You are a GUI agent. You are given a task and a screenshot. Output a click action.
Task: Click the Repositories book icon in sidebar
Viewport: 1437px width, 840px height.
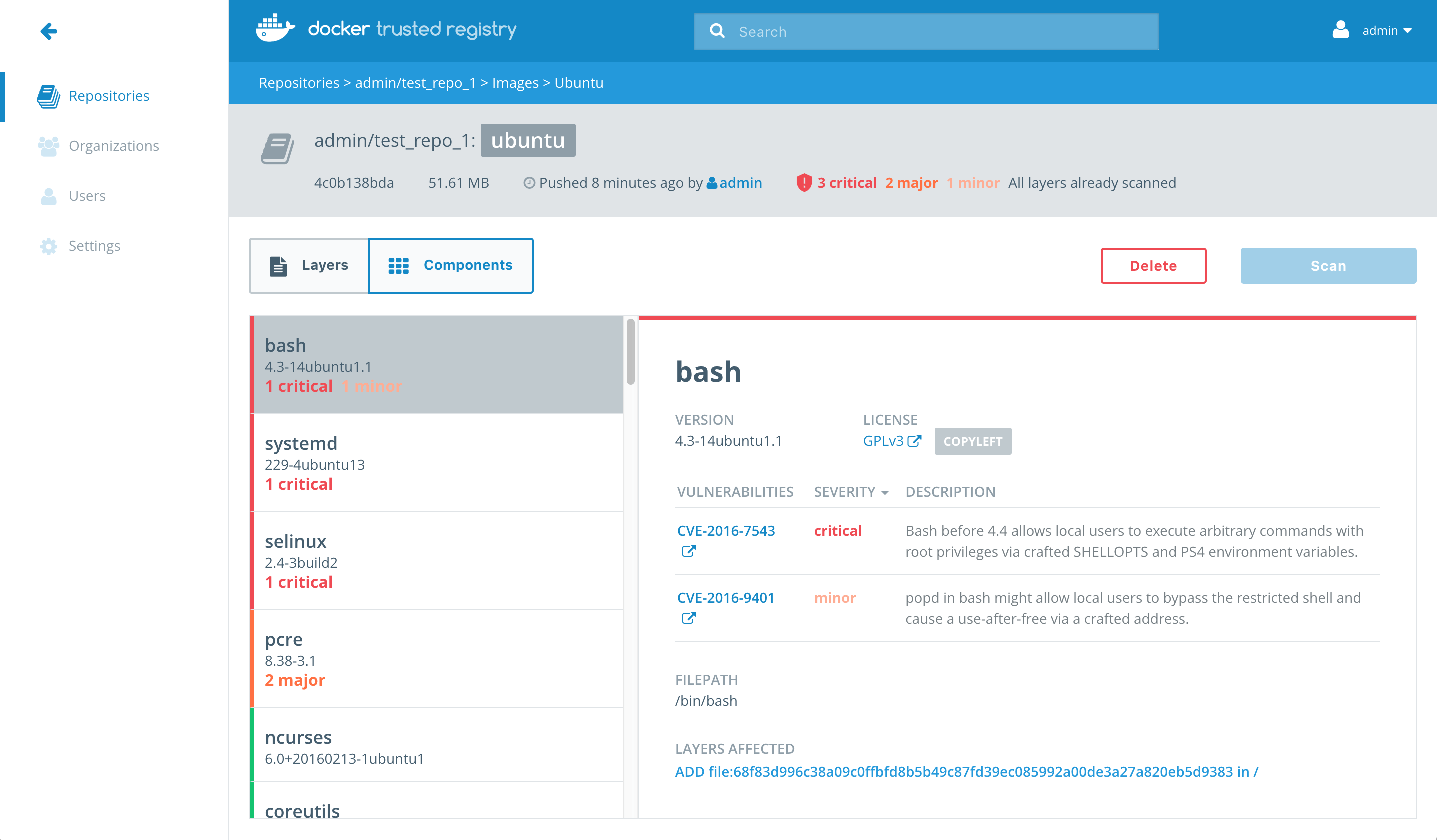click(49, 96)
